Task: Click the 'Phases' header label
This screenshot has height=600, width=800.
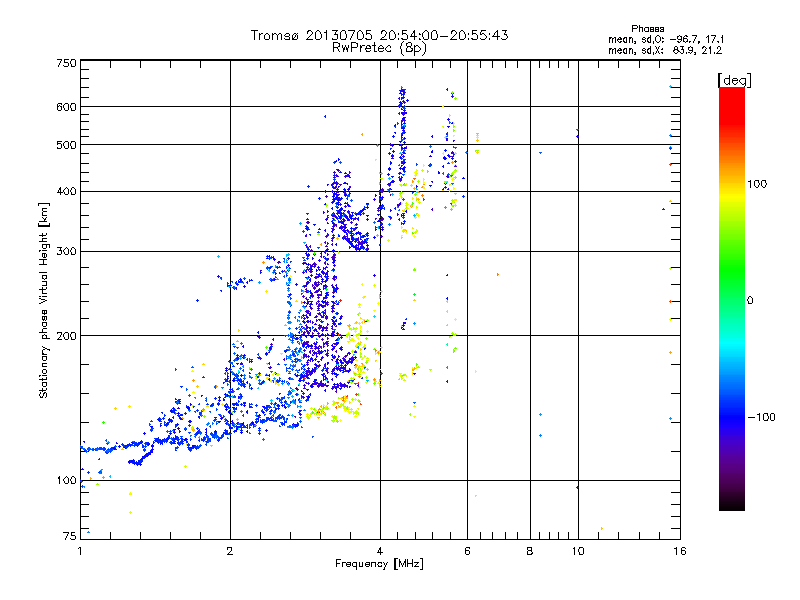Action: (647, 29)
